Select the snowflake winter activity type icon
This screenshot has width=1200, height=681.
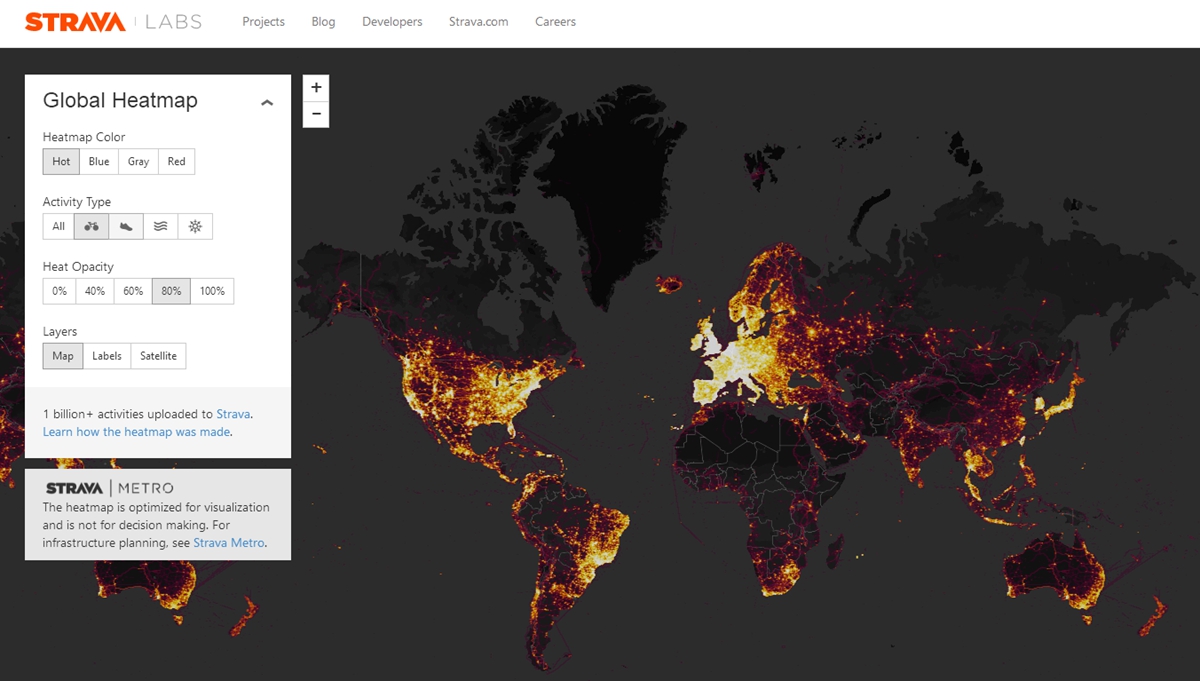point(195,227)
